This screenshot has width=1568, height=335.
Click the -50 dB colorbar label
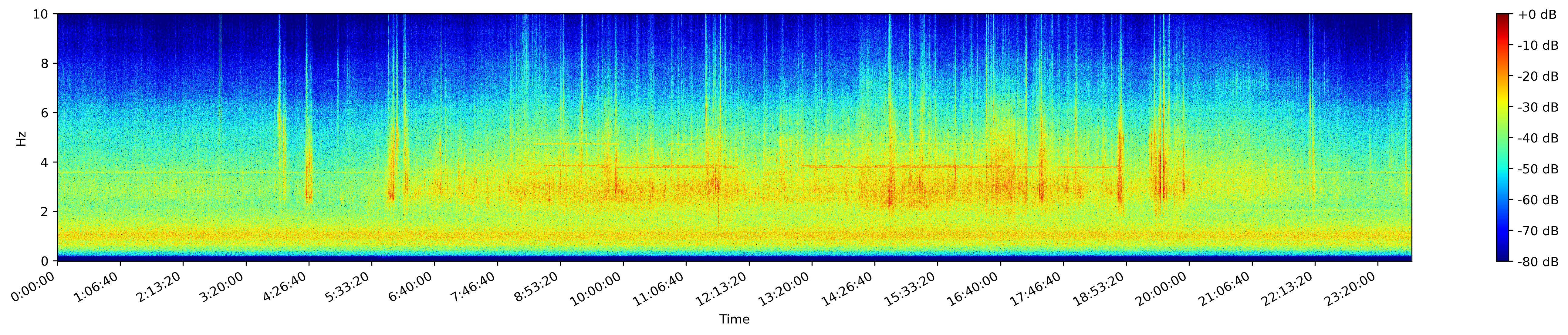tap(1538, 170)
